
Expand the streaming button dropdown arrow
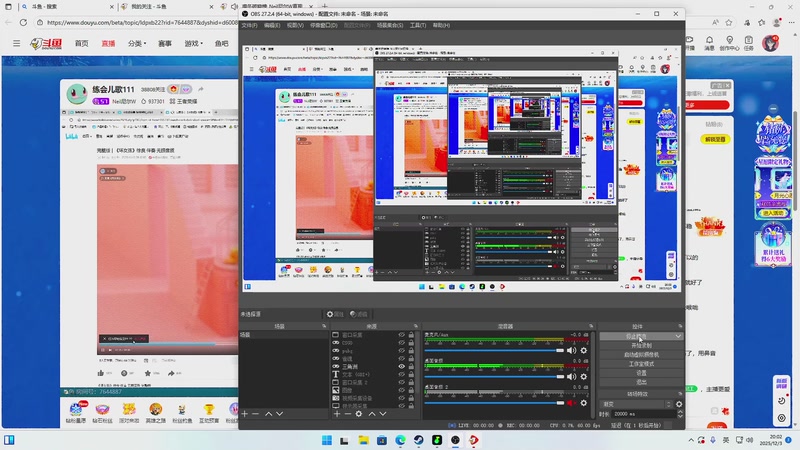pyautogui.click(x=679, y=337)
